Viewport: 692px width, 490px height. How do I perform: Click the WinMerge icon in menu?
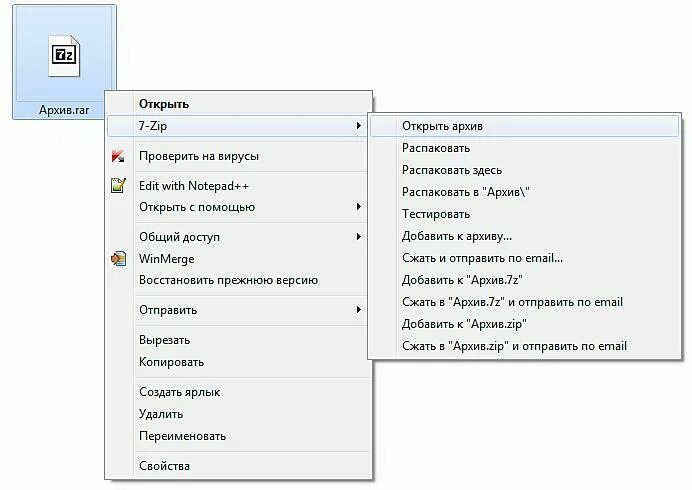click(118, 258)
